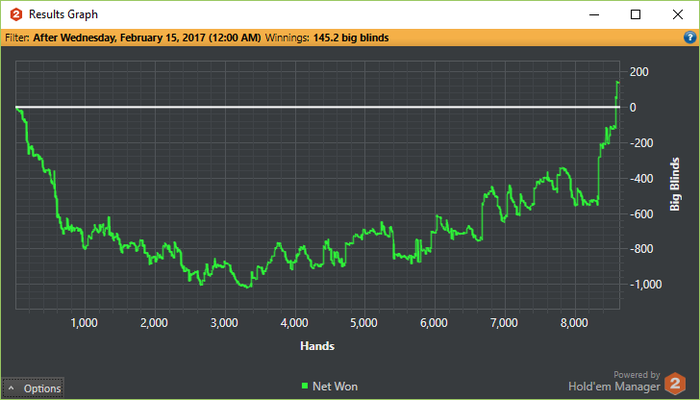The image size is (700, 400).
Task: Click the 200 big blinds axis label
Action: click(639, 72)
